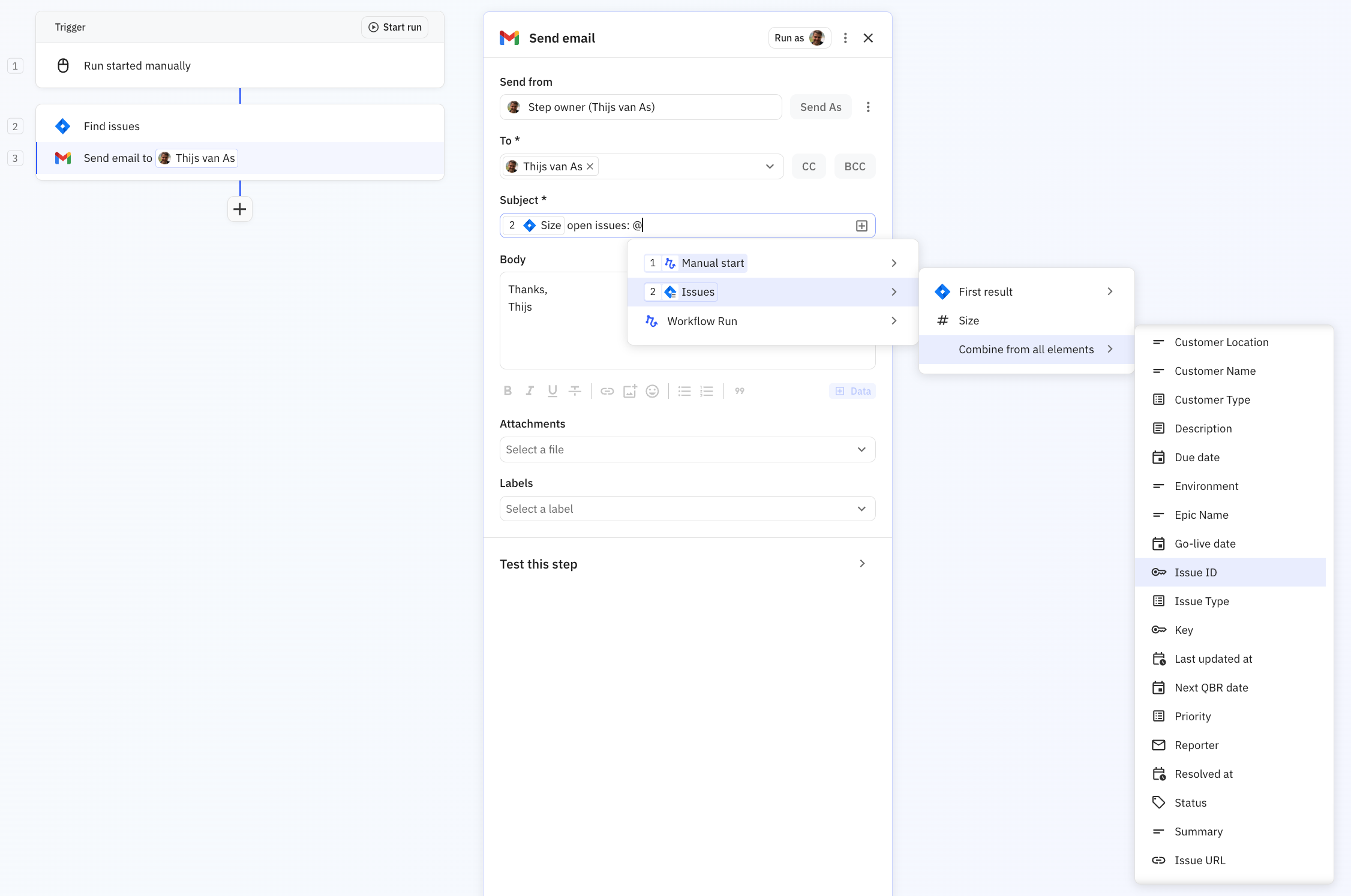Click the plus button to add a workflow step

click(239, 209)
